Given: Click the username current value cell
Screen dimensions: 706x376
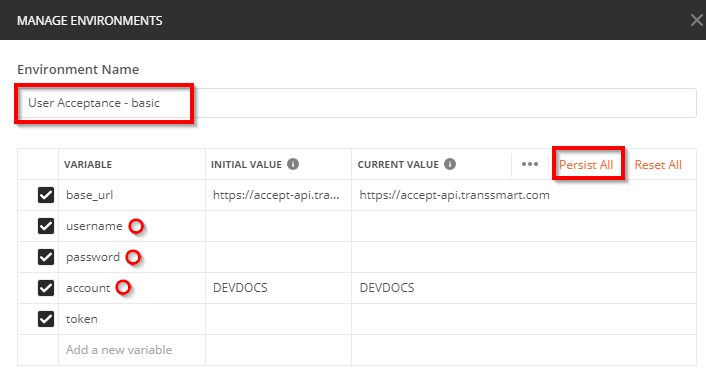Looking at the screenshot, I should tap(524, 226).
